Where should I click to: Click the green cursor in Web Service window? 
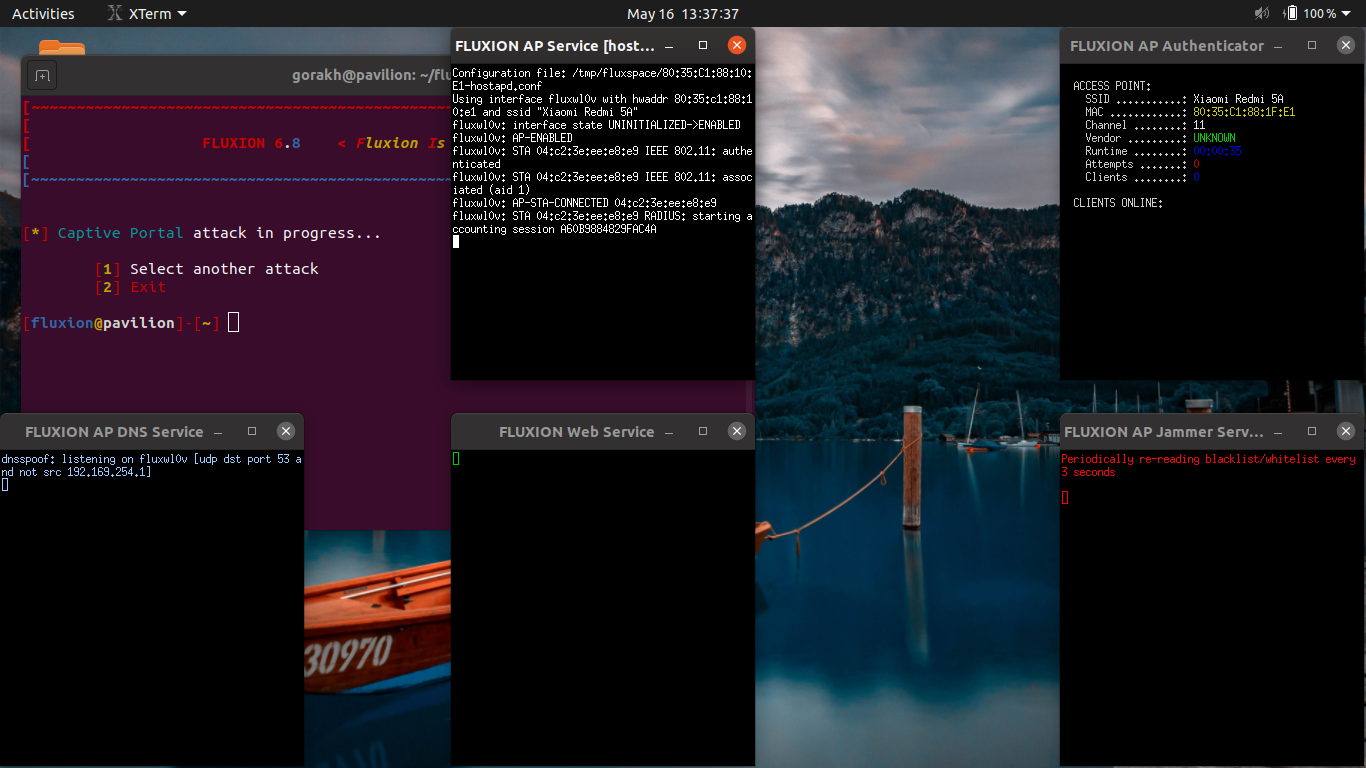(456, 458)
